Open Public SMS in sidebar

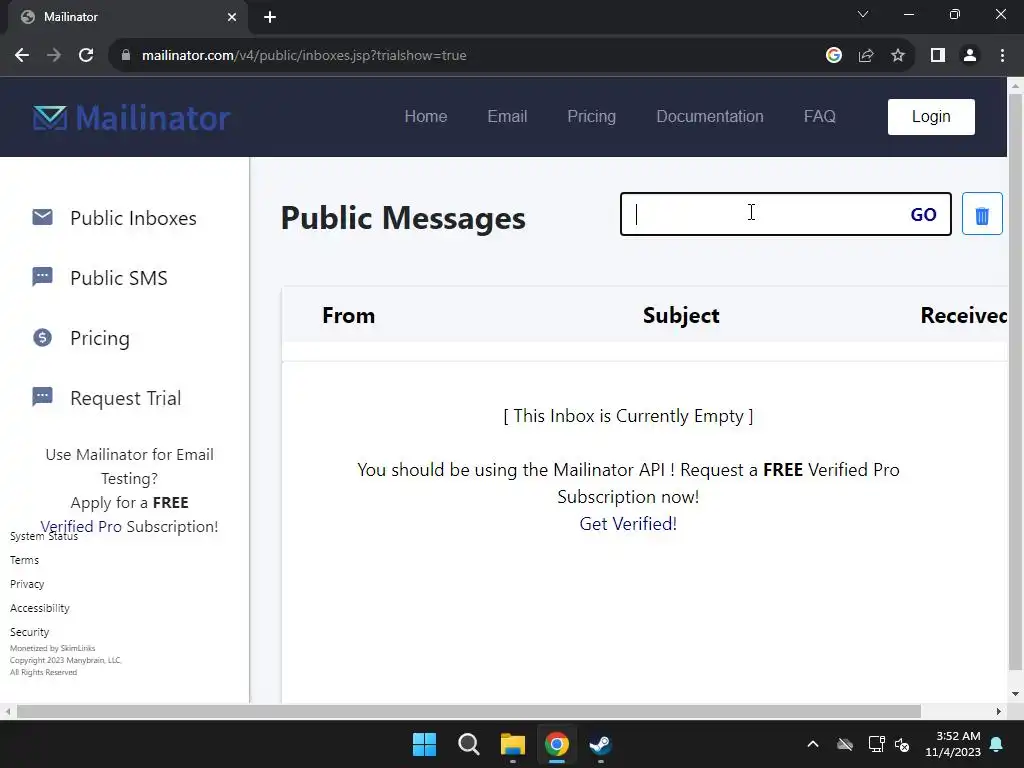[119, 278]
